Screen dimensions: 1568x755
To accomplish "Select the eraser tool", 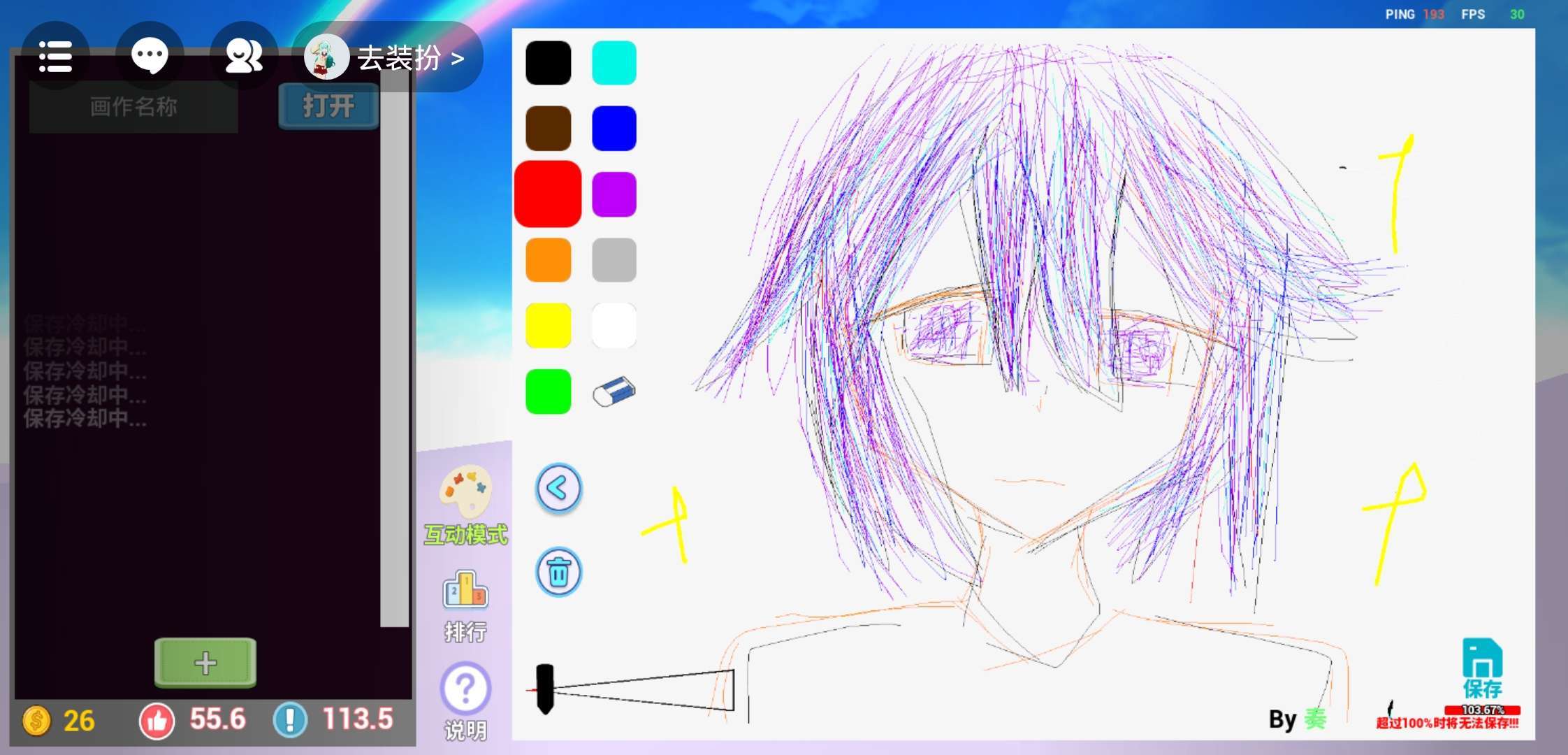I will (614, 391).
